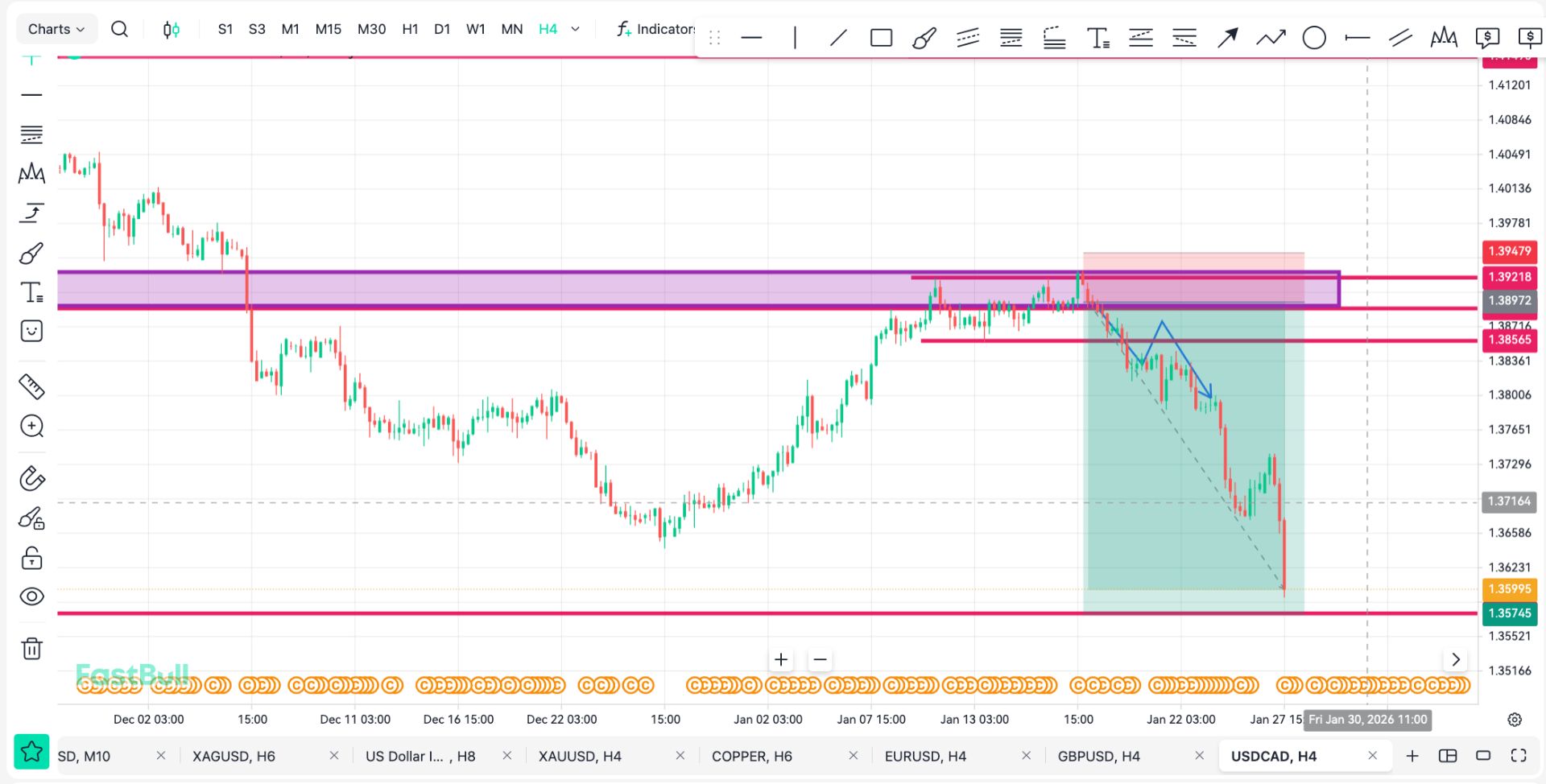
Task: Select the ruler measure tool
Action: click(31, 387)
